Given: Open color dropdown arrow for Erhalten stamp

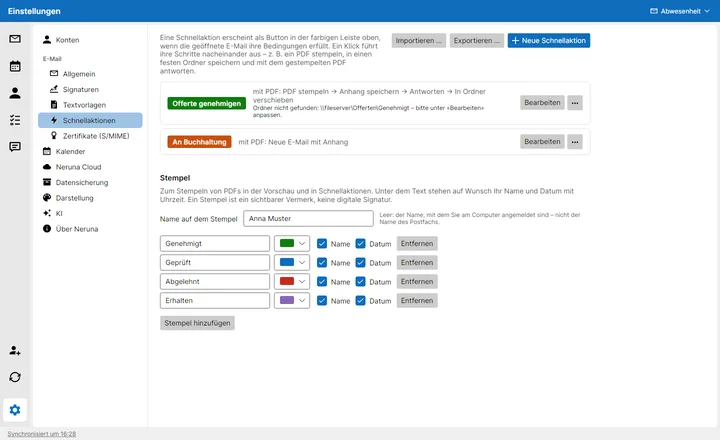Looking at the screenshot, I should click(x=302, y=300).
